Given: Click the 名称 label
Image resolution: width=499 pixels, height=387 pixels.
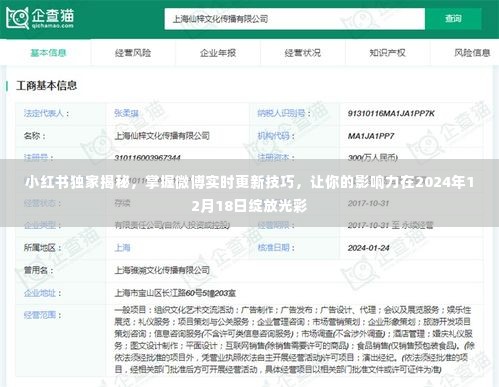Looking at the screenshot, I should (34, 136).
